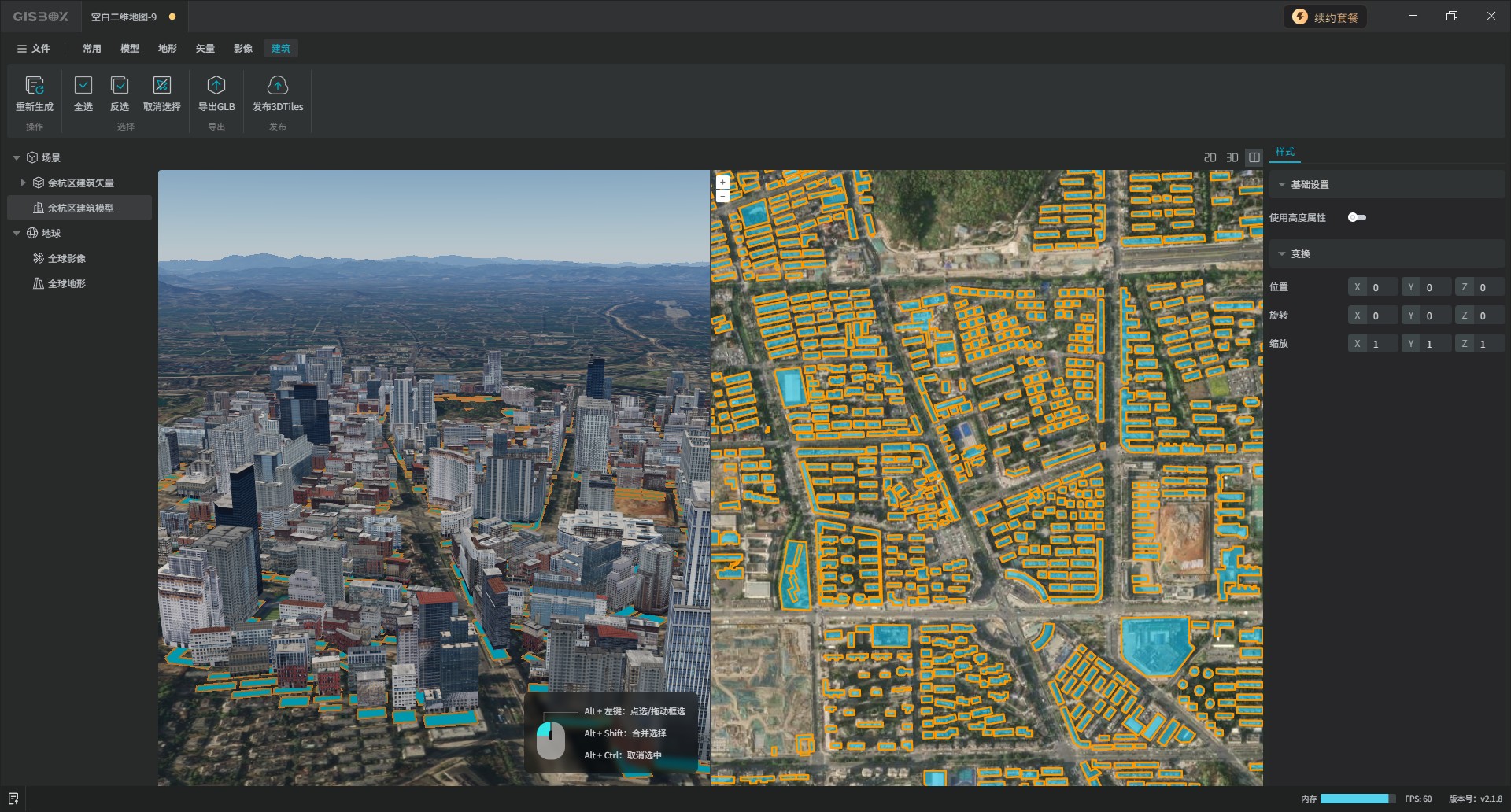The height and width of the screenshot is (812, 1511).
Task: Open the log icon in status bar
Action: (13, 799)
